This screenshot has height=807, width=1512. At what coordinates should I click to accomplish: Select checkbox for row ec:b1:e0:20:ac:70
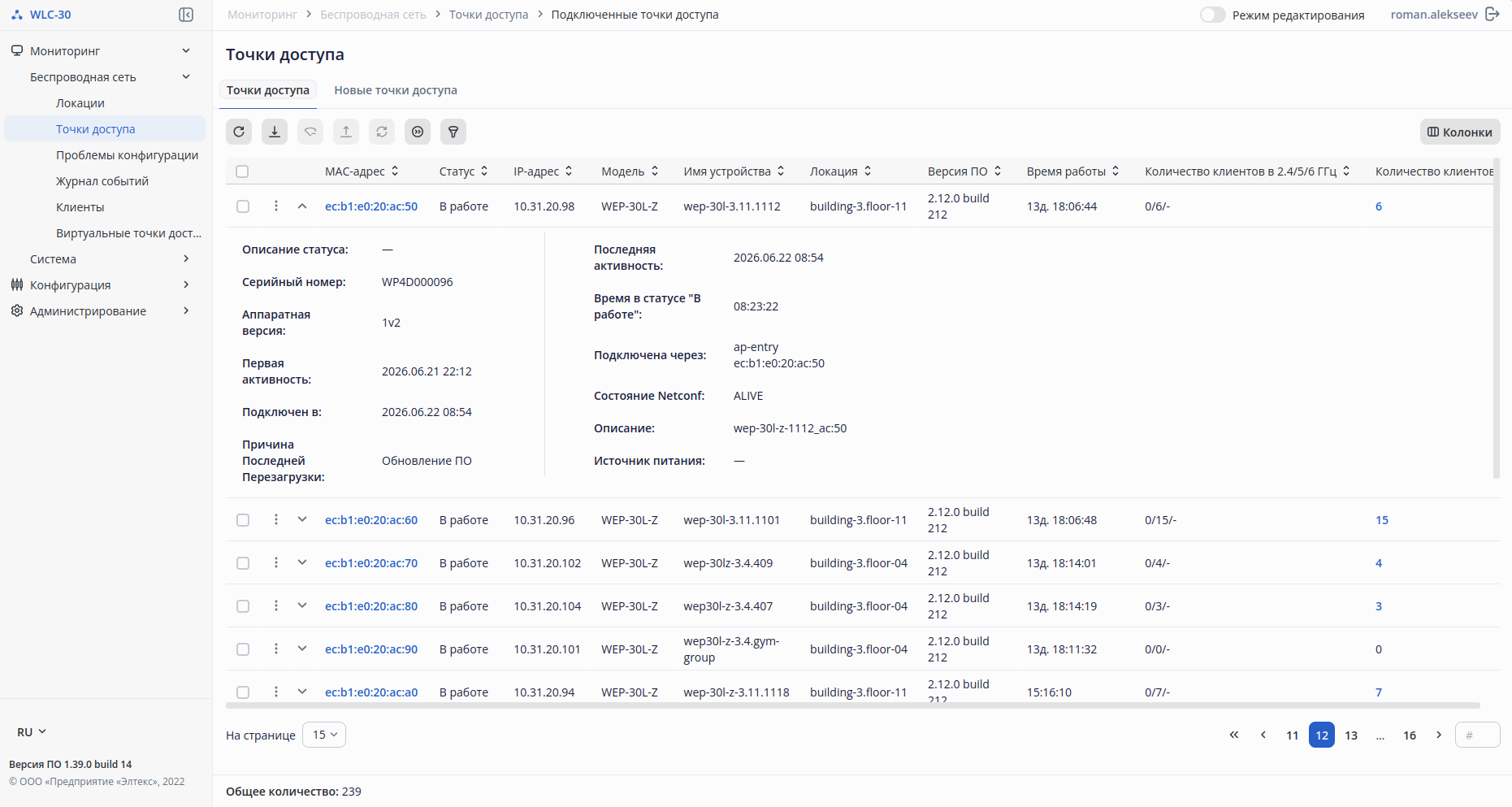(x=243, y=563)
